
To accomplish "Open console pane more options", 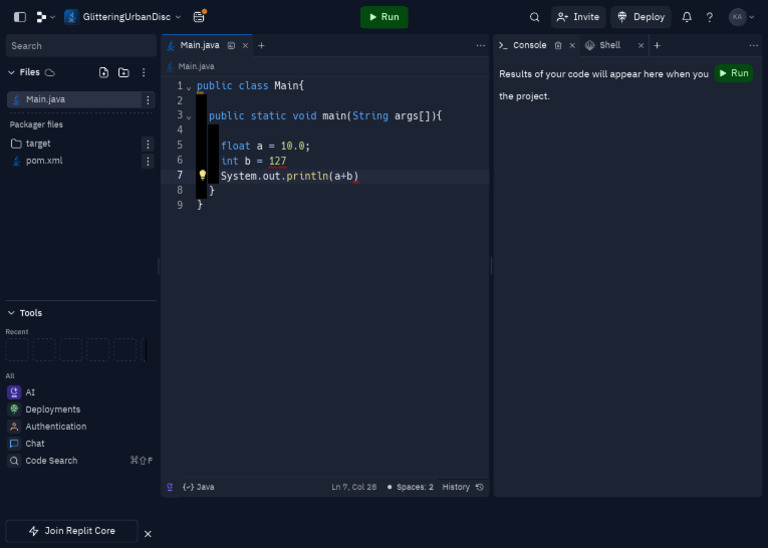I will 753,46.
